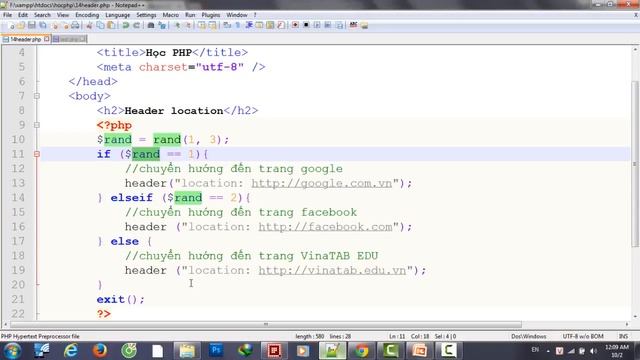
Task: Zoom in on the editor text
Action: (177, 25)
